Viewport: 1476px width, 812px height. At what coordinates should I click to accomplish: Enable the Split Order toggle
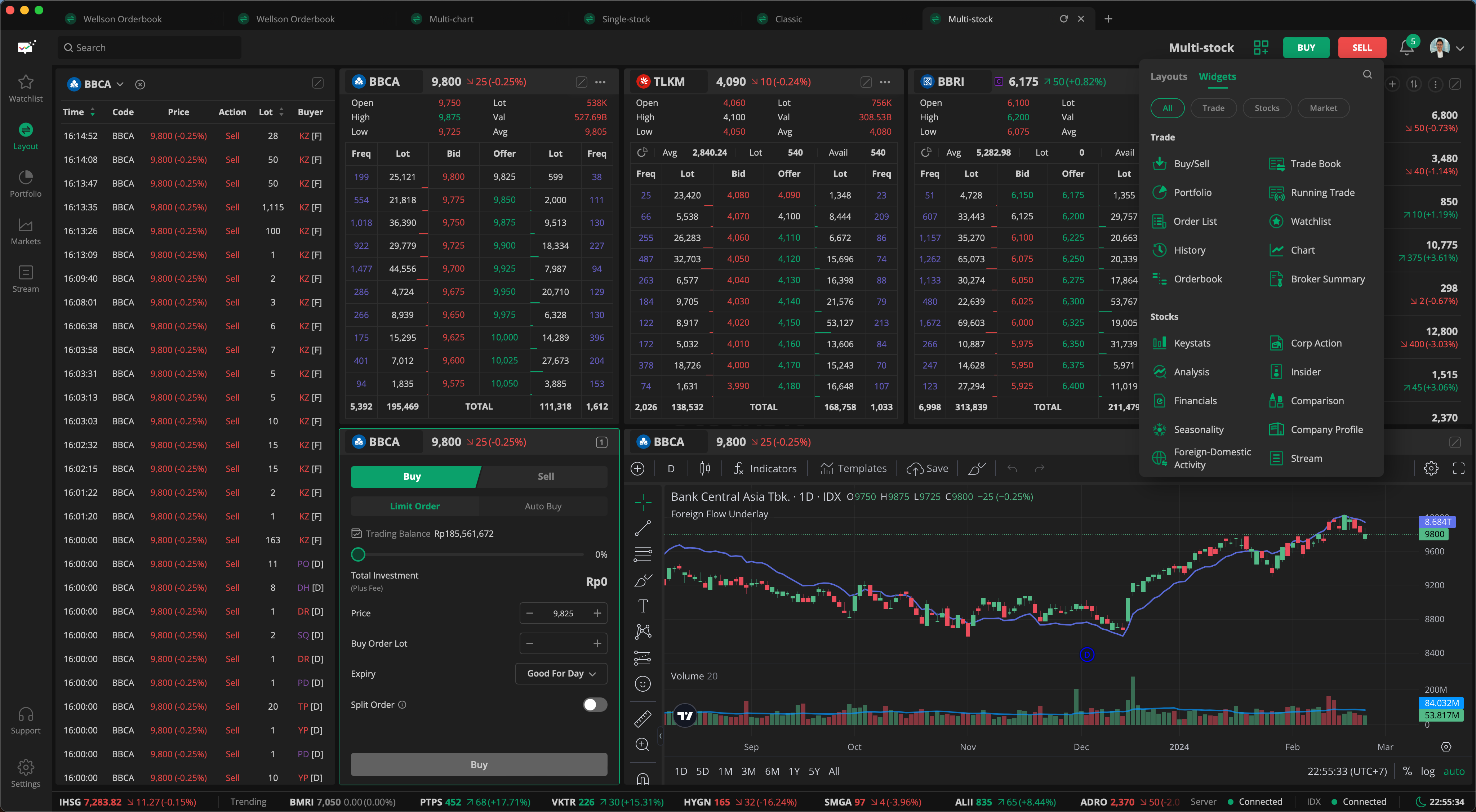tap(594, 705)
